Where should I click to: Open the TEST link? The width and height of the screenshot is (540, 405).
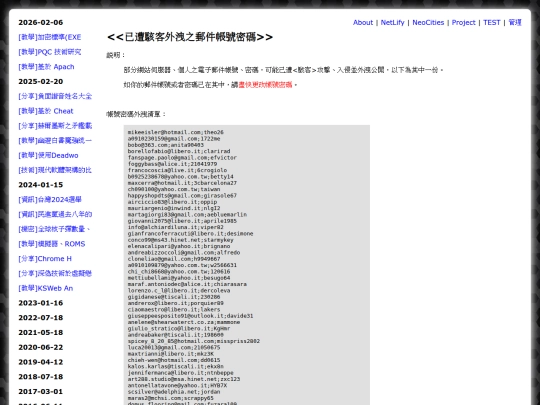click(491, 22)
